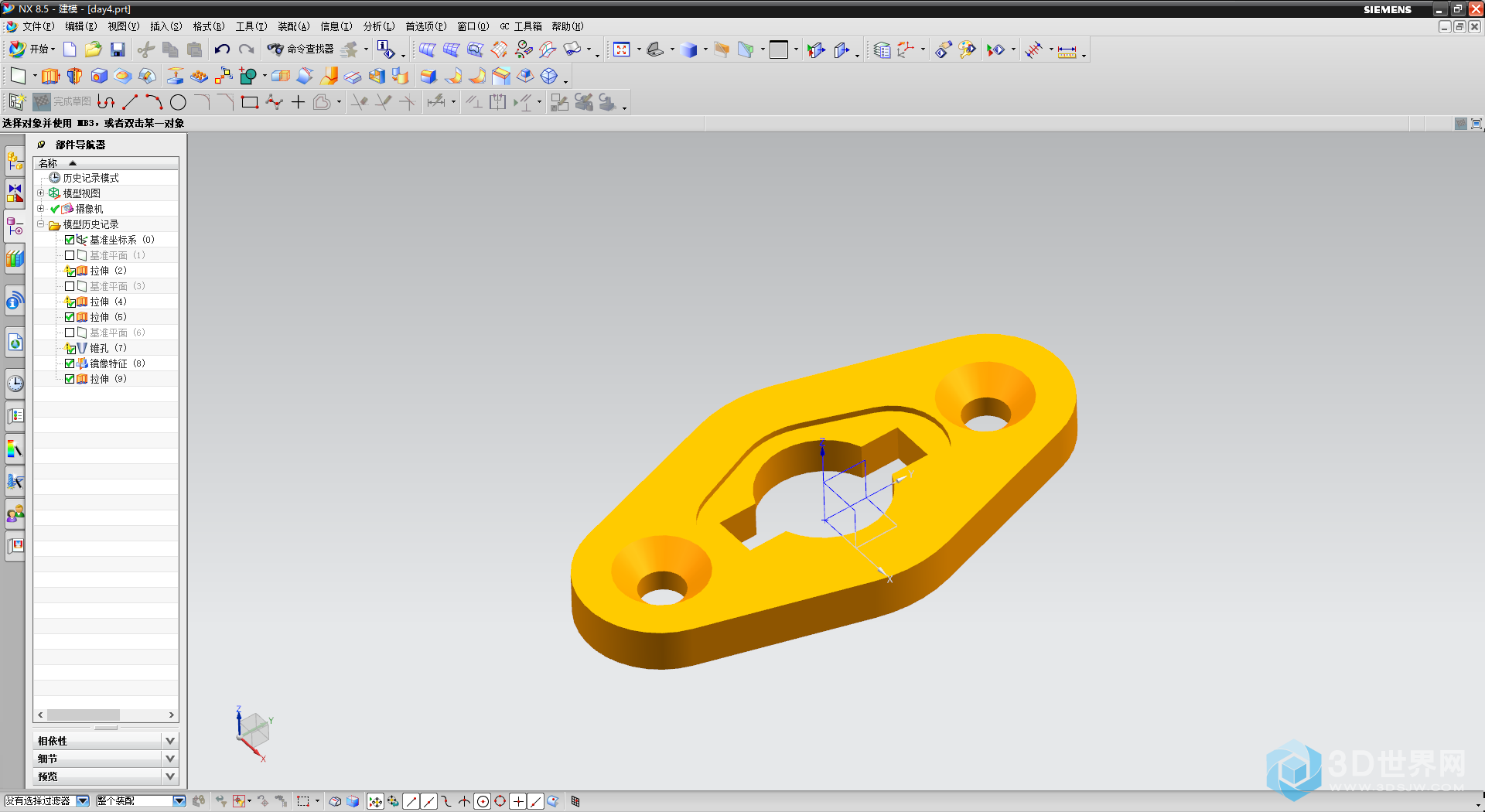Open the Reuse Library books sidebar tab

[15, 259]
